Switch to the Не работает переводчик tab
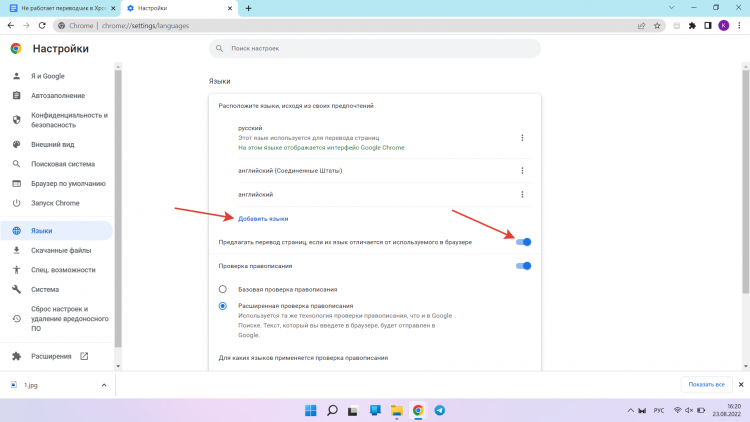 point(60,8)
